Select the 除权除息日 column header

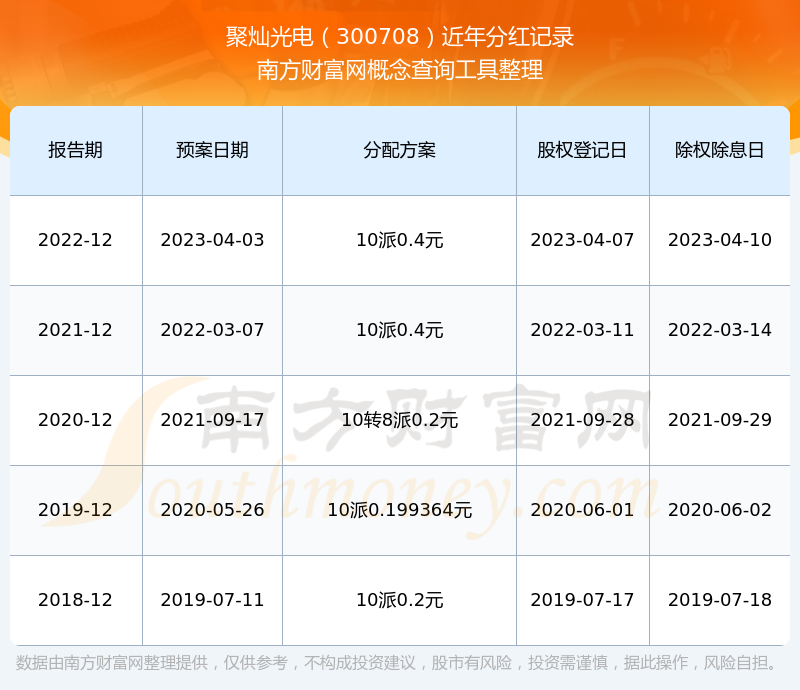click(x=719, y=150)
